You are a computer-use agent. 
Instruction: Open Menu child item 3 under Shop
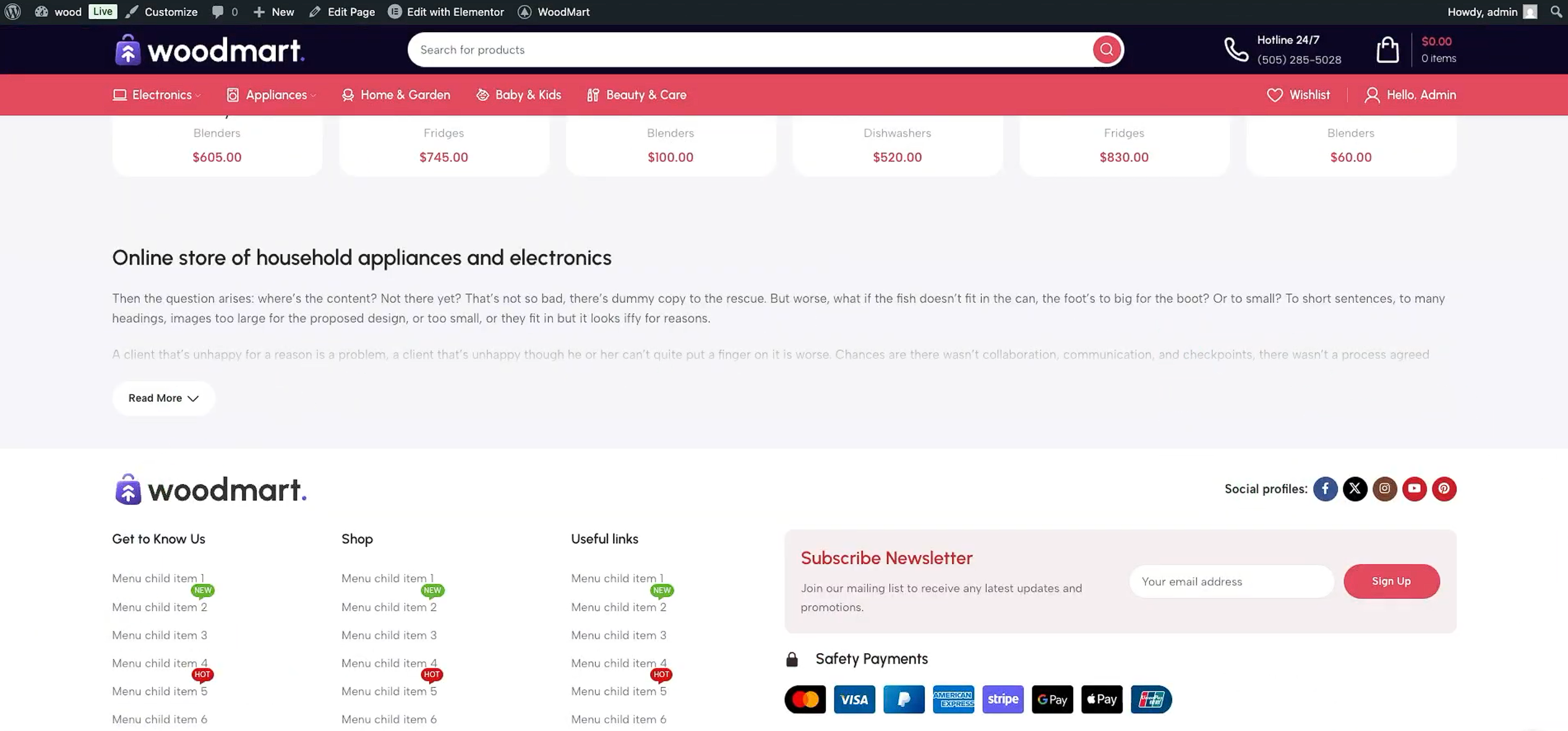388,635
